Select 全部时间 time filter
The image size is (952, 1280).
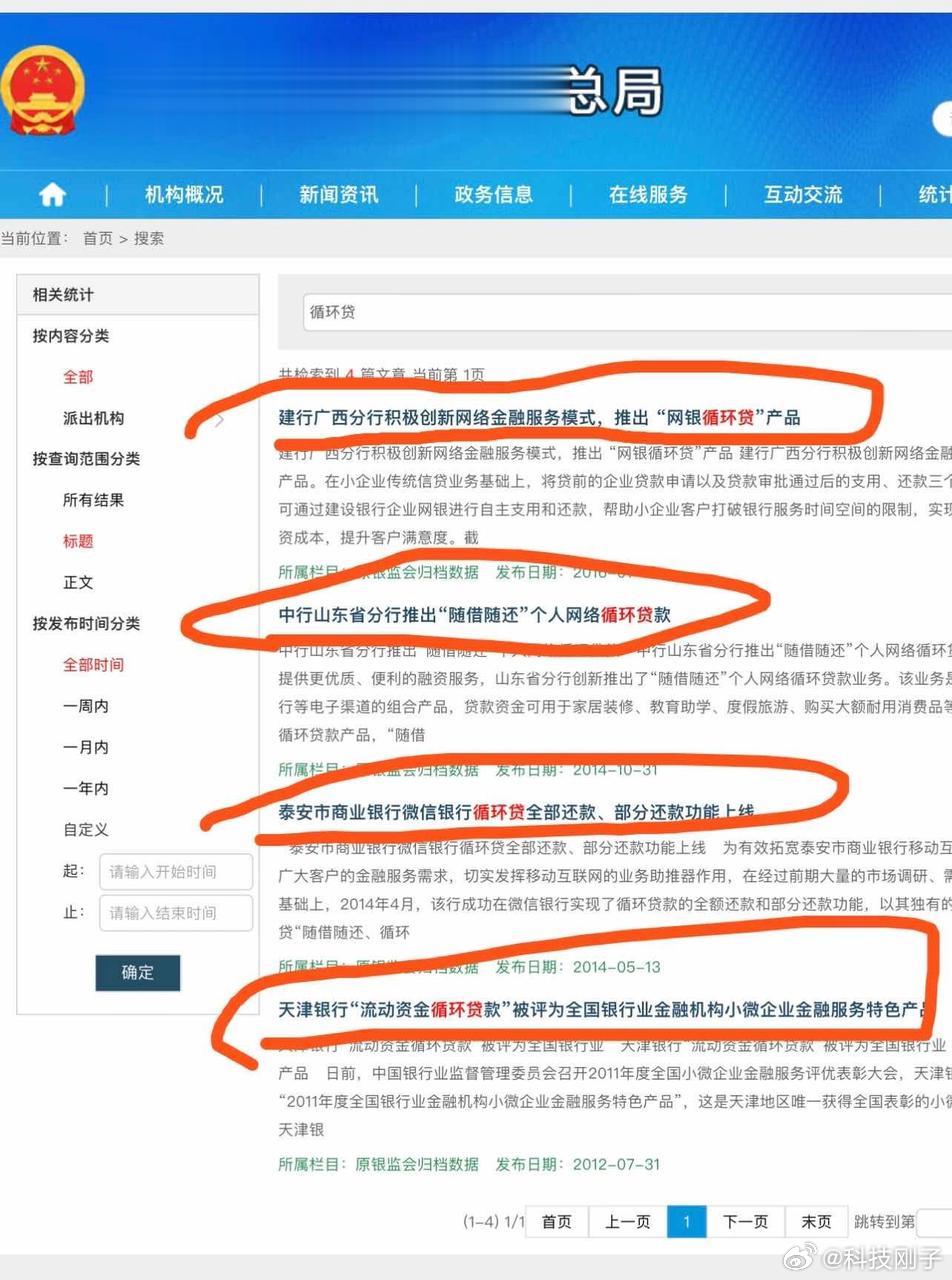click(94, 665)
